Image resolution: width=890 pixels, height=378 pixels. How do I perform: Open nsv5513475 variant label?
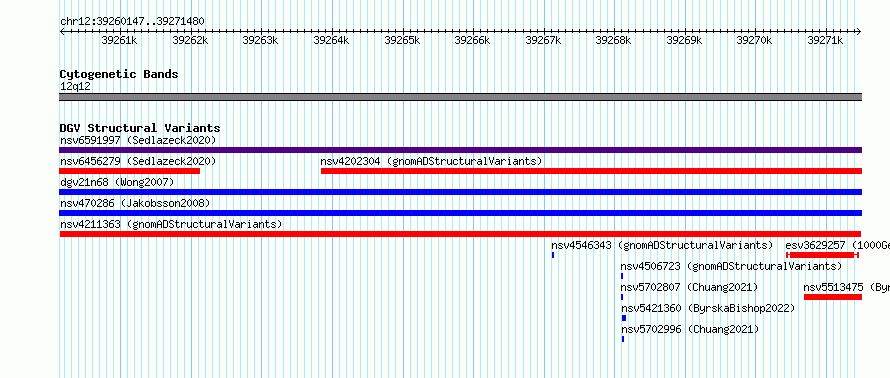pos(847,287)
